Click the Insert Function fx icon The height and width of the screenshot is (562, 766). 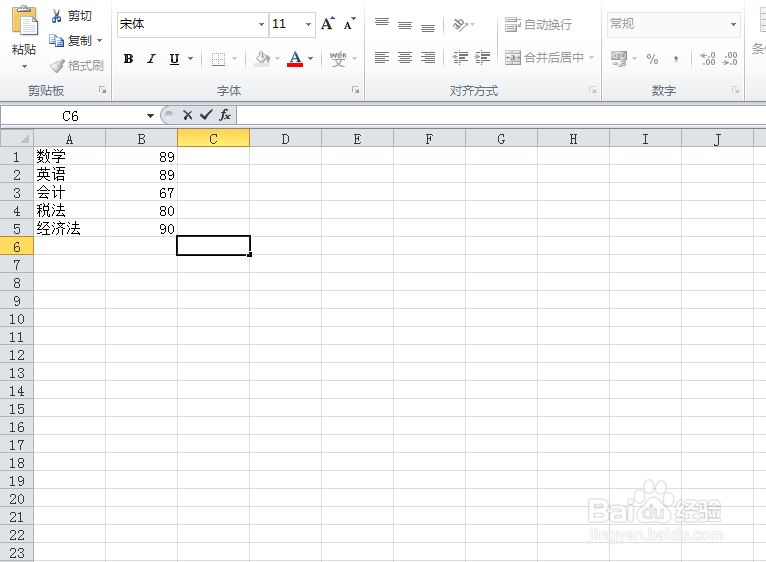point(225,115)
